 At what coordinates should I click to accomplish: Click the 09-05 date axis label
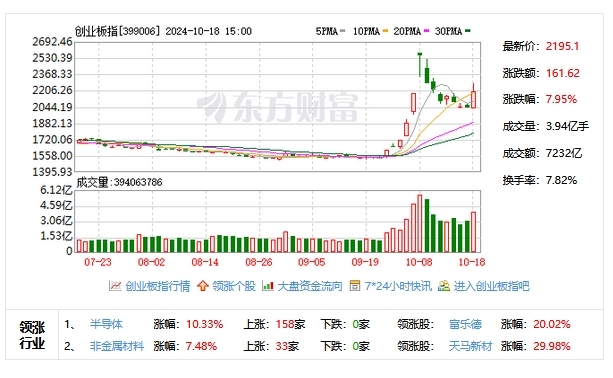coord(312,262)
